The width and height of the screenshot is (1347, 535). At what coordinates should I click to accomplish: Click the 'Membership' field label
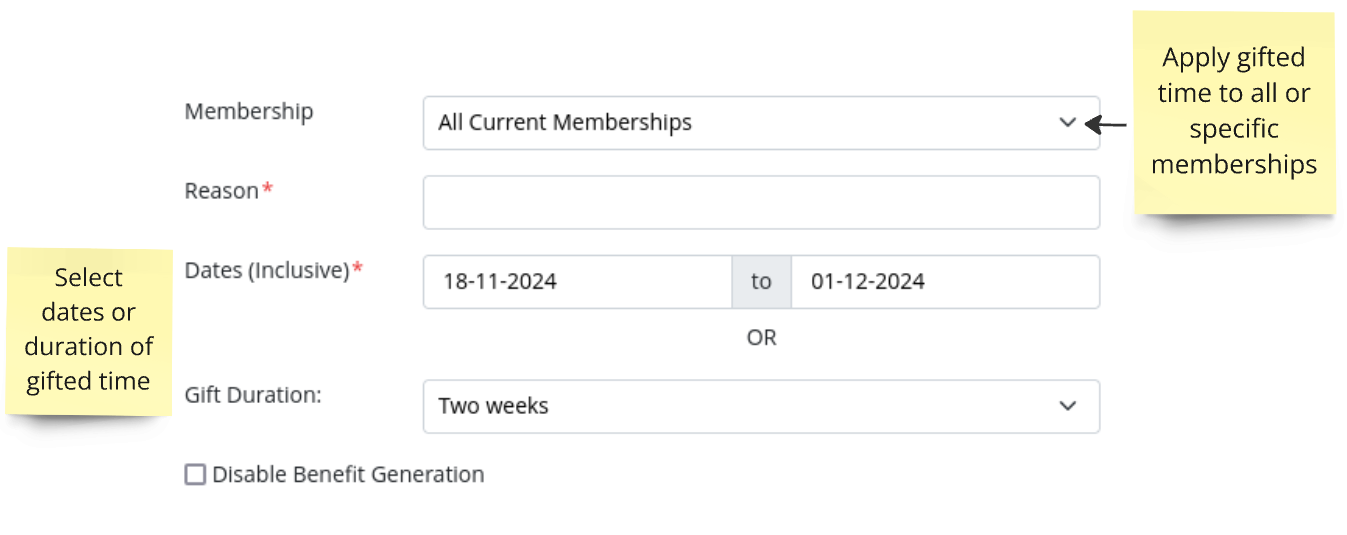pos(248,112)
